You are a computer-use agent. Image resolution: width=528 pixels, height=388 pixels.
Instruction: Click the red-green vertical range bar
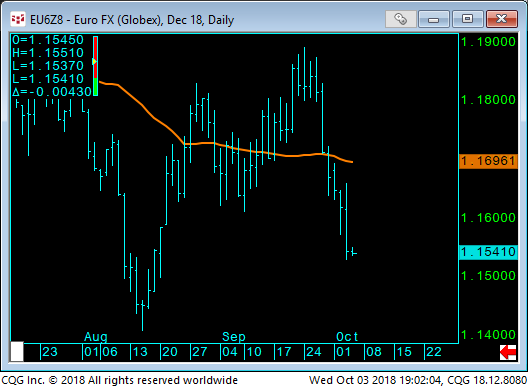click(x=96, y=66)
